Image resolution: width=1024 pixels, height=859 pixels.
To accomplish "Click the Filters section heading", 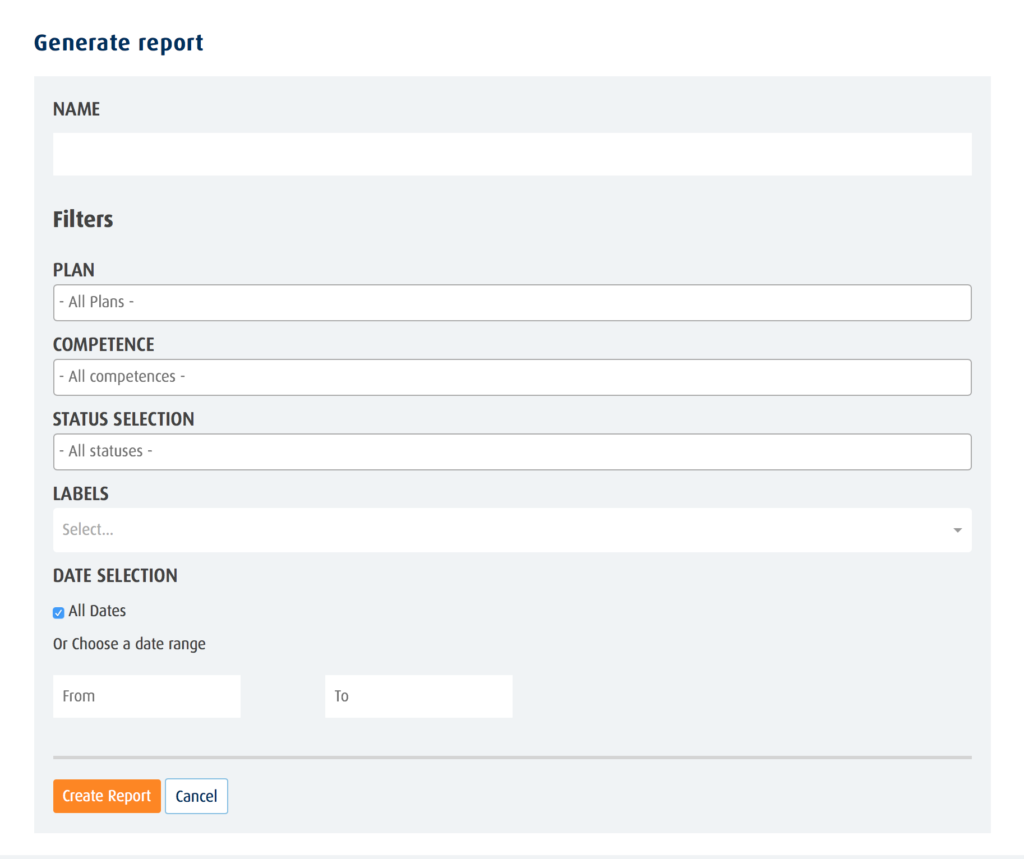I will pyautogui.click(x=83, y=219).
